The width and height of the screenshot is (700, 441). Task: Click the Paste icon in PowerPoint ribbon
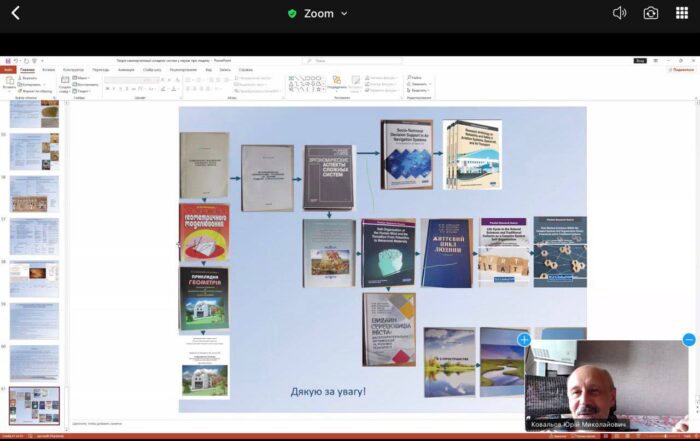tap(9, 82)
